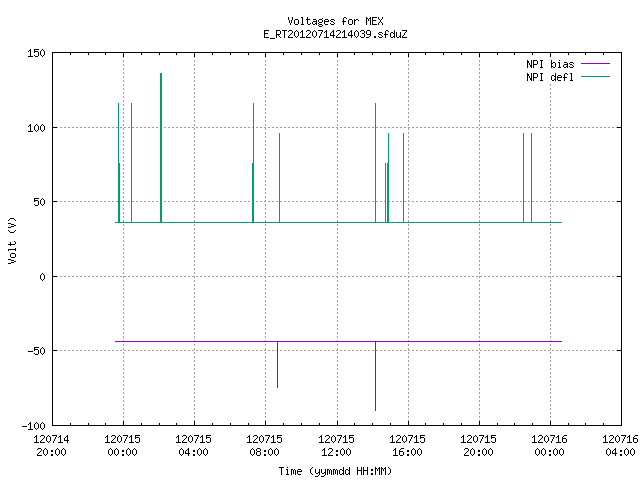The height and width of the screenshot is (480, 640).
Task: Click the y-axis tick value 150
Action: click(36, 53)
